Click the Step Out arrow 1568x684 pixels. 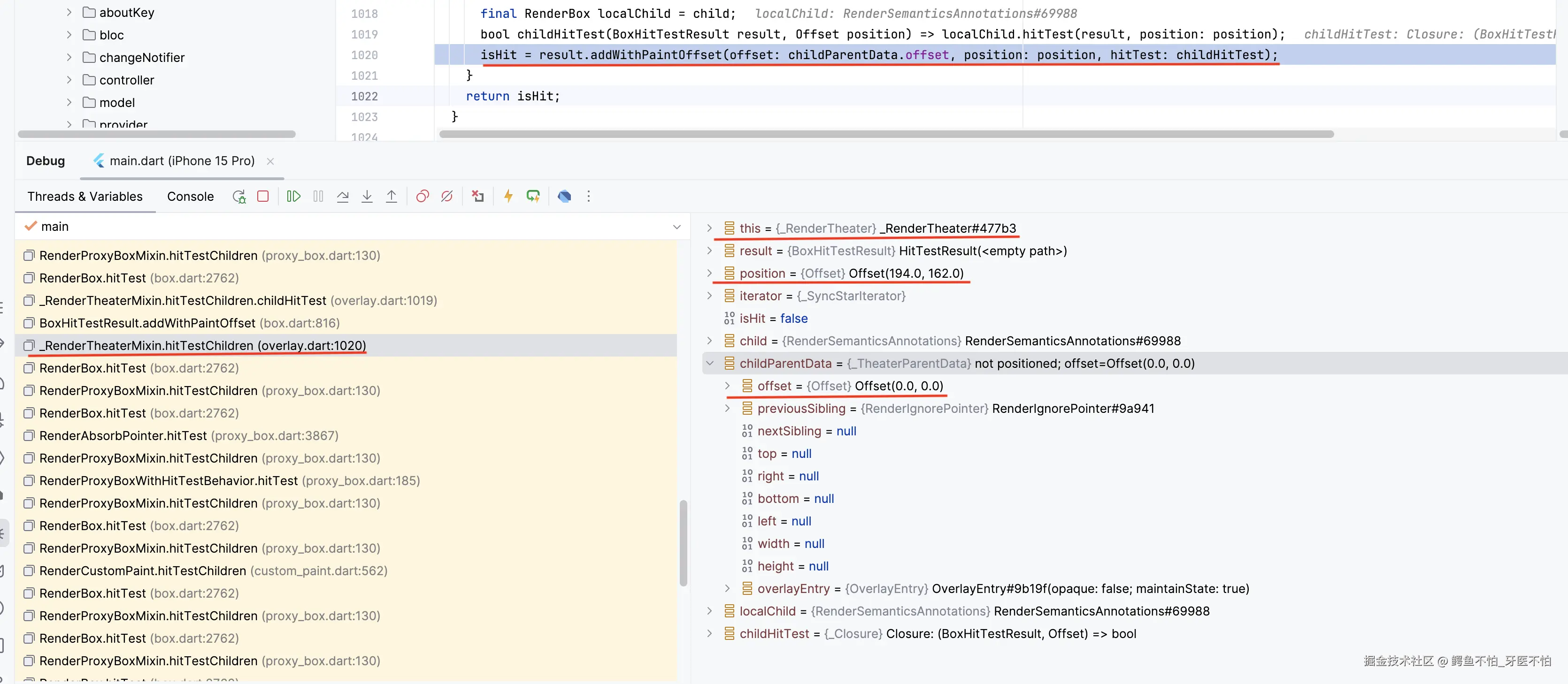point(392,197)
